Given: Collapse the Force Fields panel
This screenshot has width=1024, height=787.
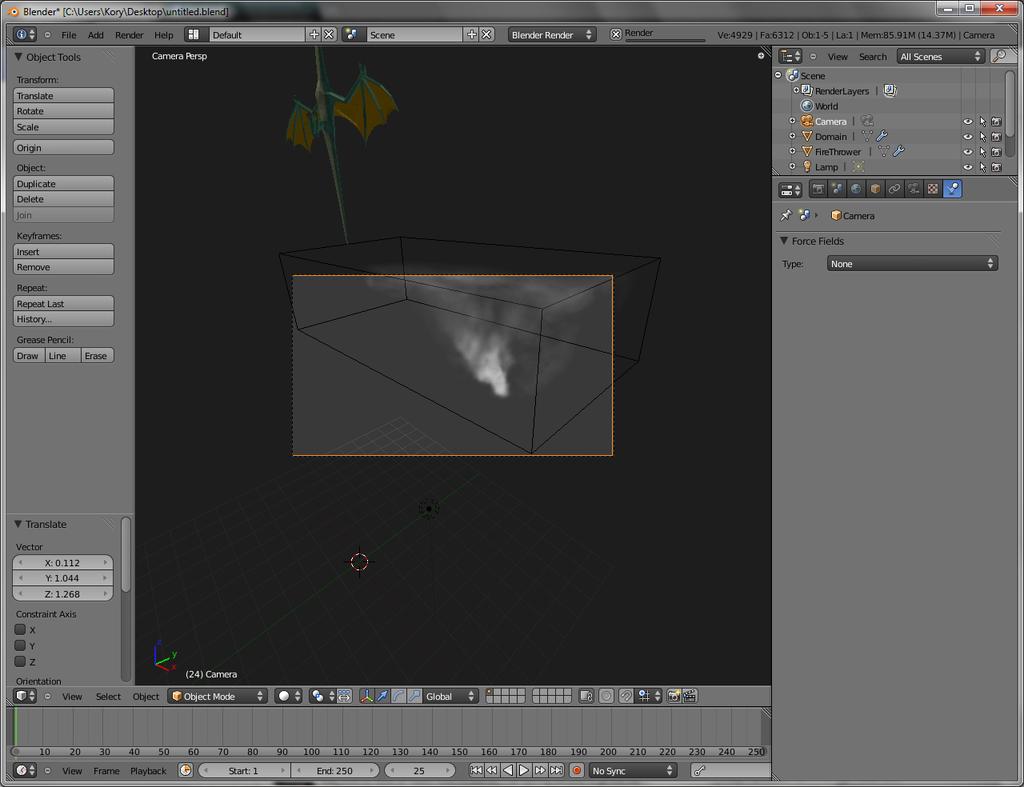Looking at the screenshot, I should [784, 241].
